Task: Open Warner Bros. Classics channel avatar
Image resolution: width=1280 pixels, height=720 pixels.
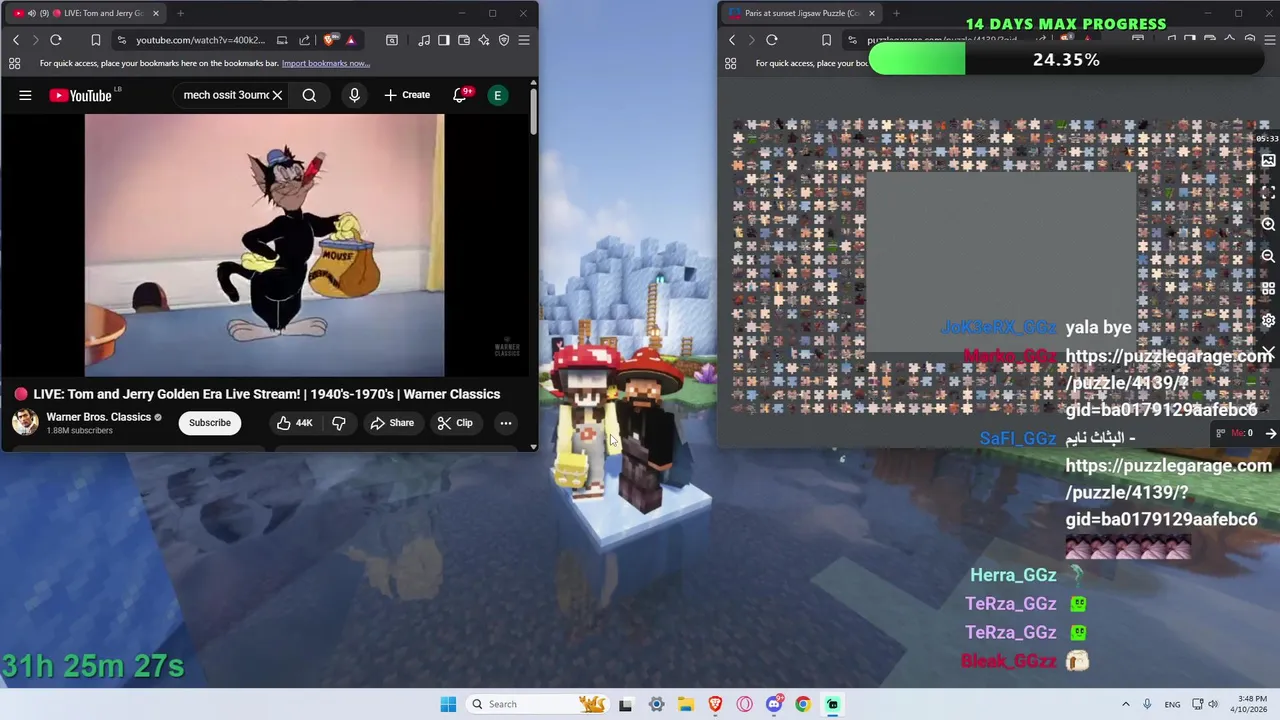Action: [x=25, y=421]
